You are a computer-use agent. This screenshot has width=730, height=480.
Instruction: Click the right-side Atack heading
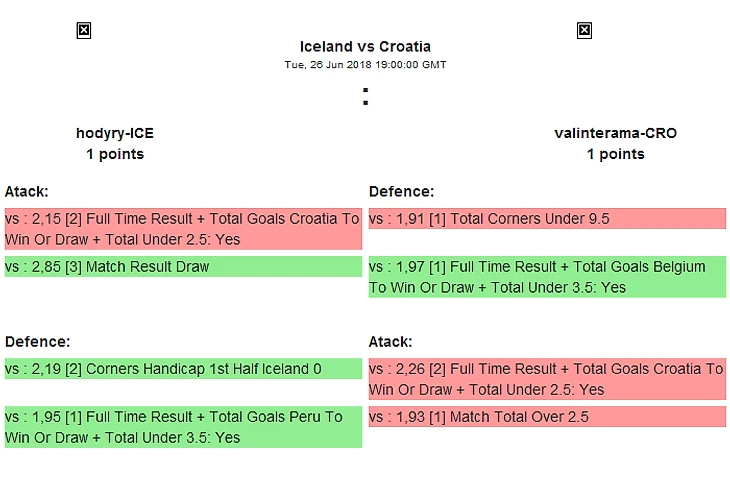click(x=391, y=341)
